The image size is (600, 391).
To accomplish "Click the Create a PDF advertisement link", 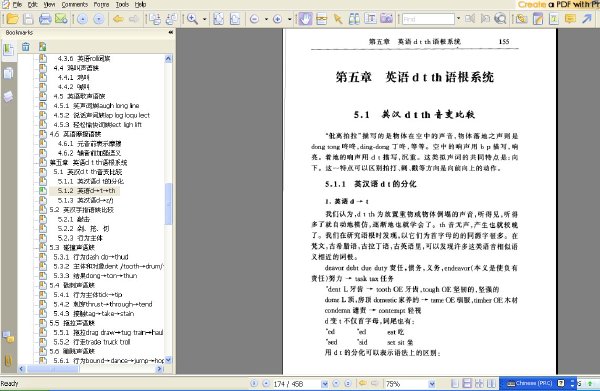I will click(x=559, y=5).
